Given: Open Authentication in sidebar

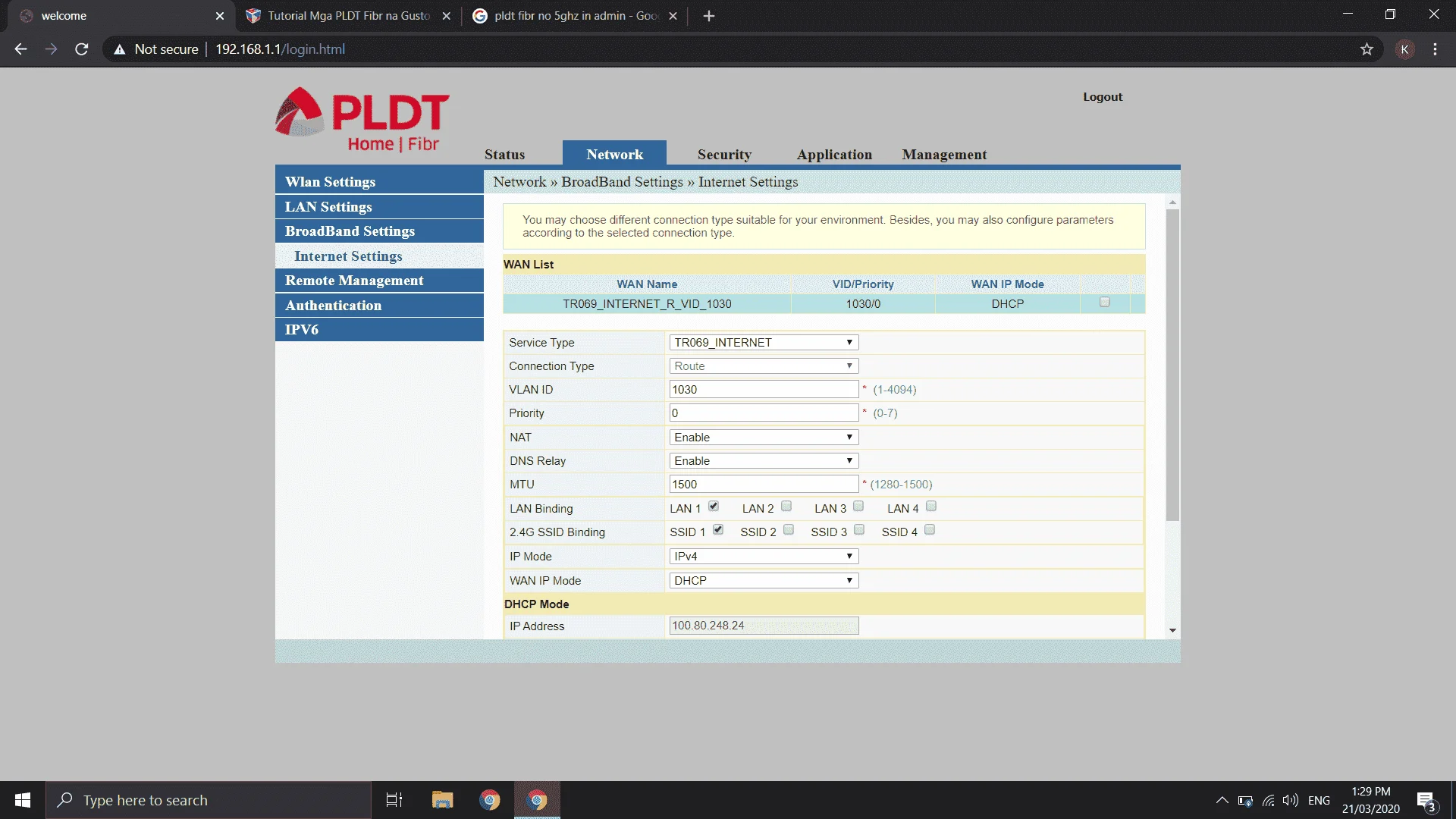Looking at the screenshot, I should tap(379, 306).
